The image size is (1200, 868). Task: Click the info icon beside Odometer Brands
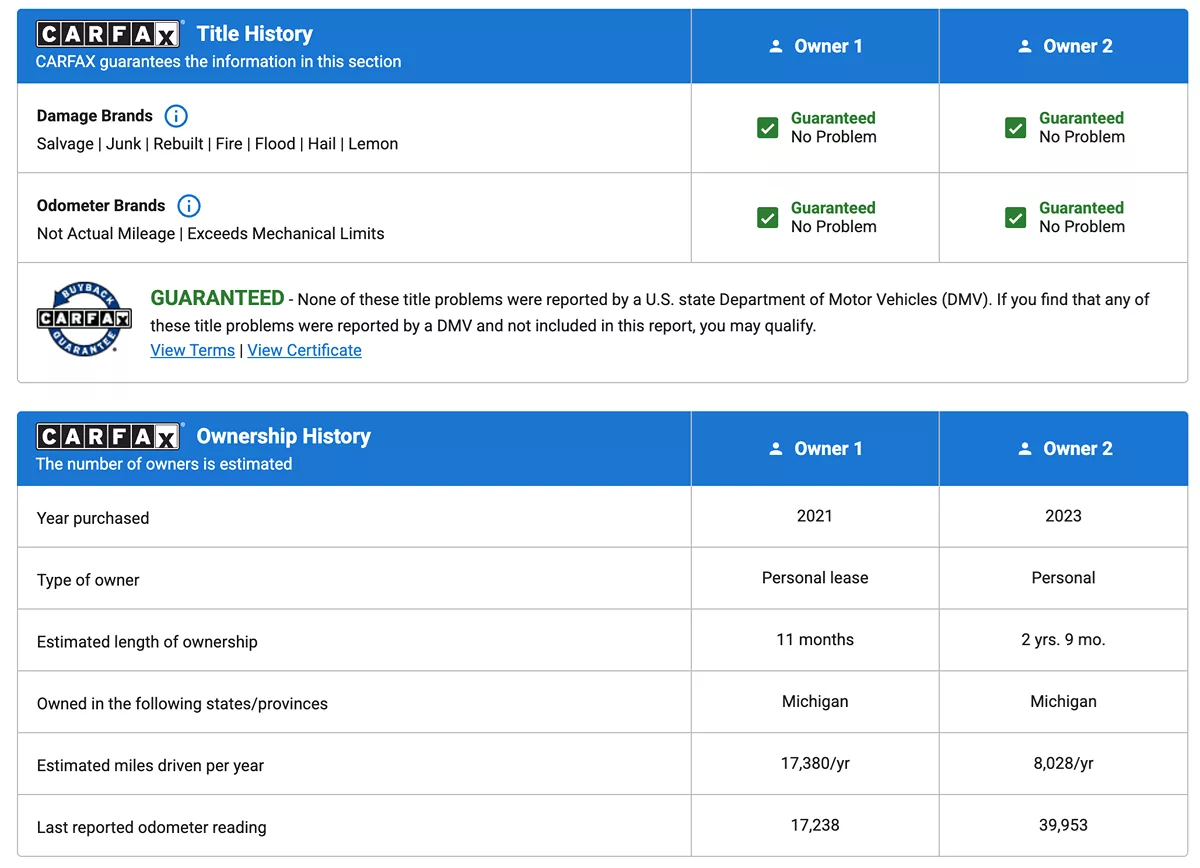pos(188,206)
